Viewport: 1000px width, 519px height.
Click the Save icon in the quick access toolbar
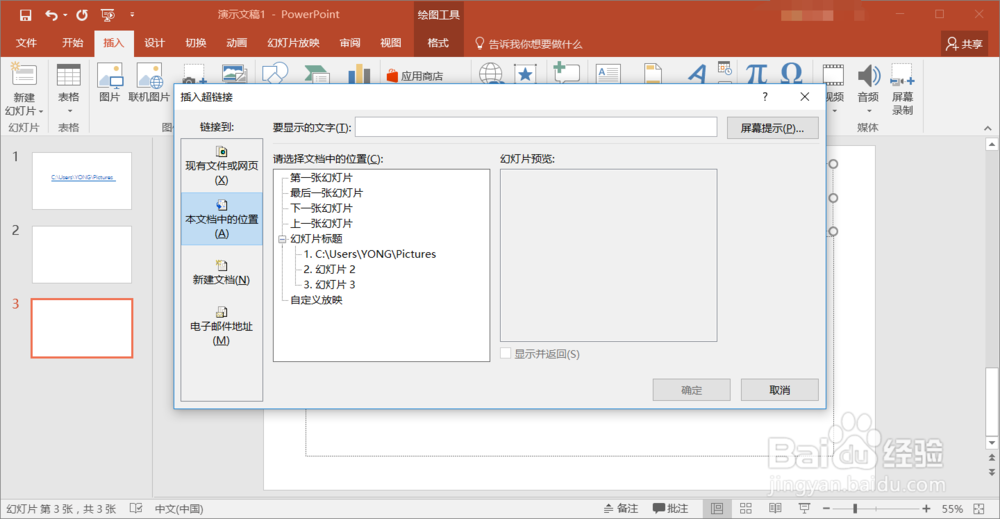click(25, 15)
